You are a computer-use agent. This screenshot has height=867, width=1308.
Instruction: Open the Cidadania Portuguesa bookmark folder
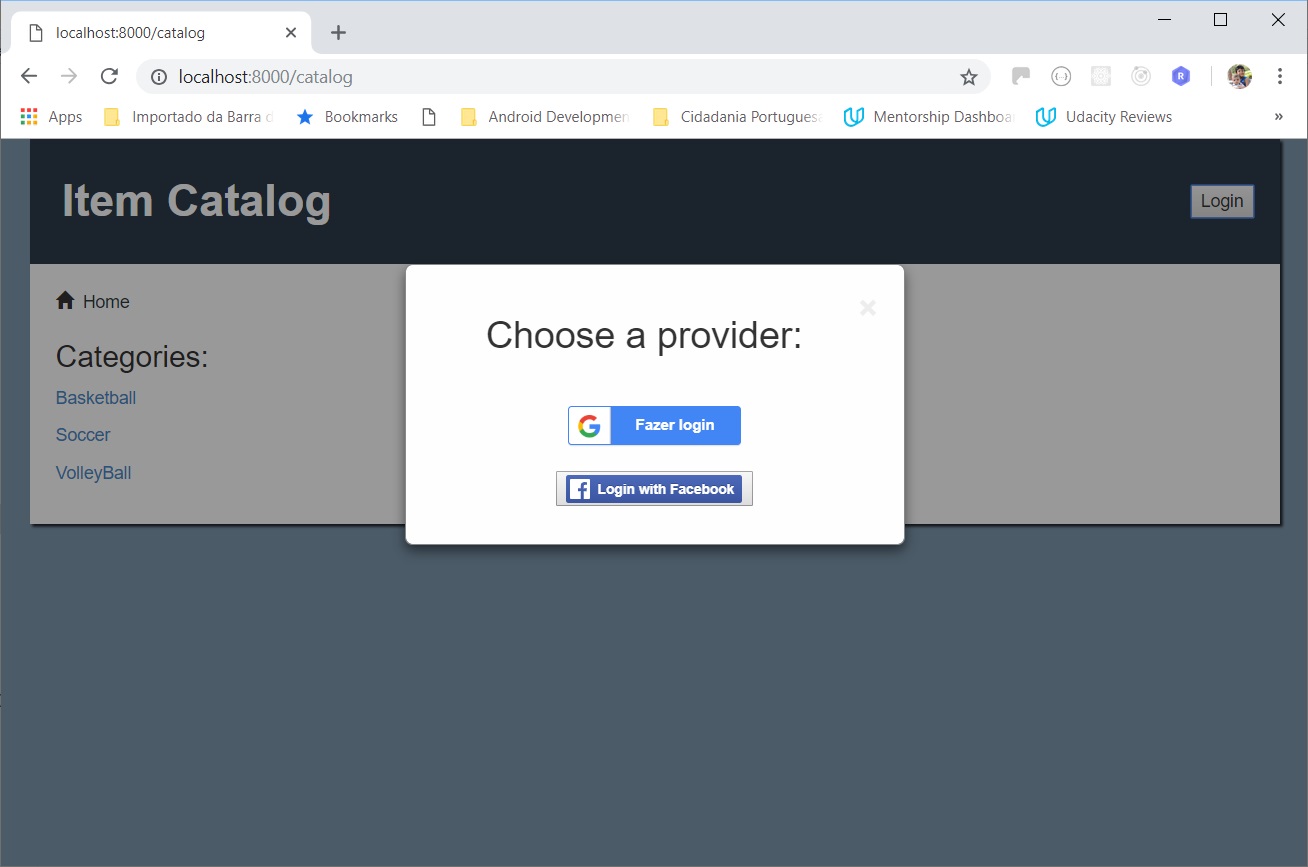coord(737,117)
